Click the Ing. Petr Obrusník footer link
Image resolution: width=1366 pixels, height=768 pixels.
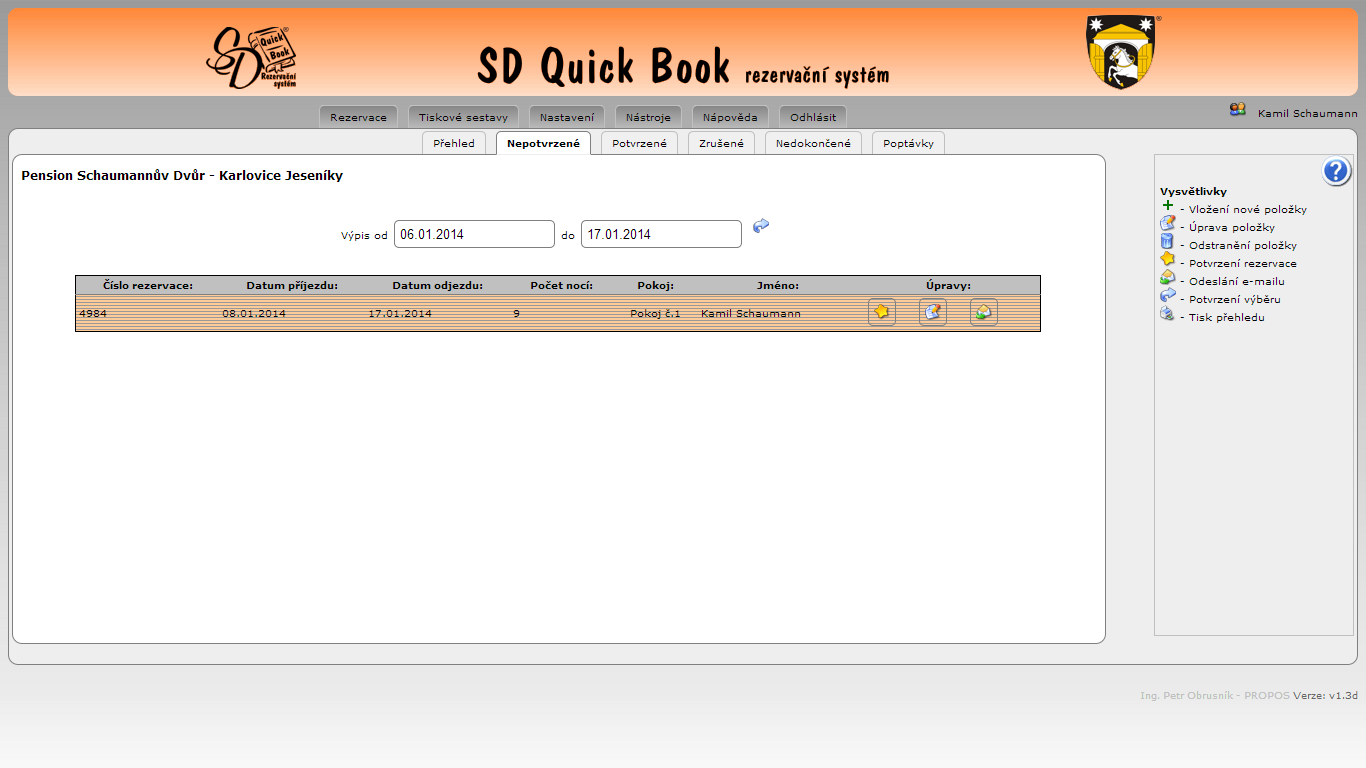1186,695
